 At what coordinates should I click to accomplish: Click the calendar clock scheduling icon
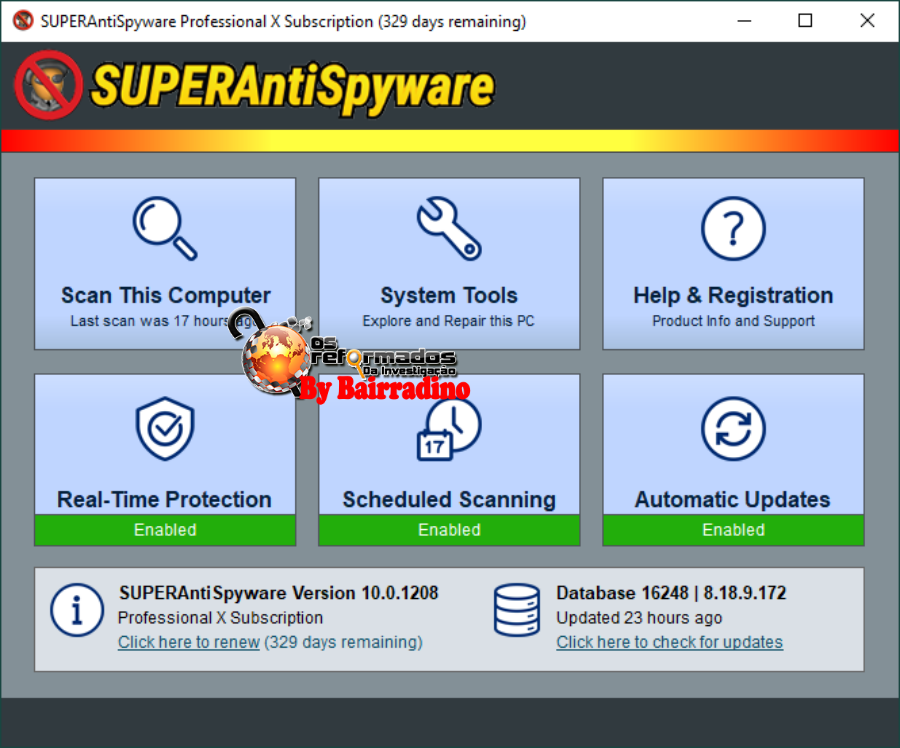(449, 428)
